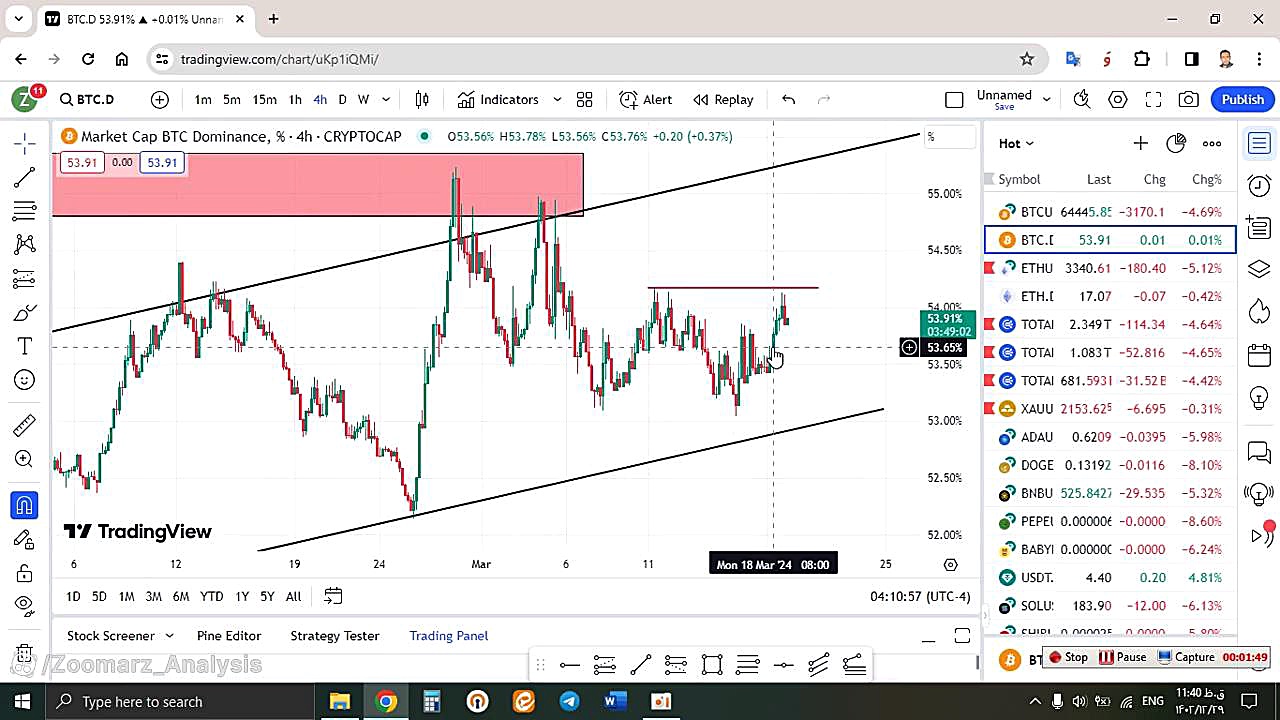Open the candle chart type selector

pos(422,99)
